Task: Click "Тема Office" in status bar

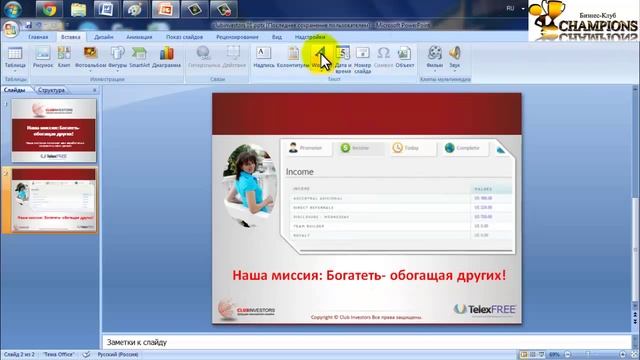Action: [x=58, y=354]
